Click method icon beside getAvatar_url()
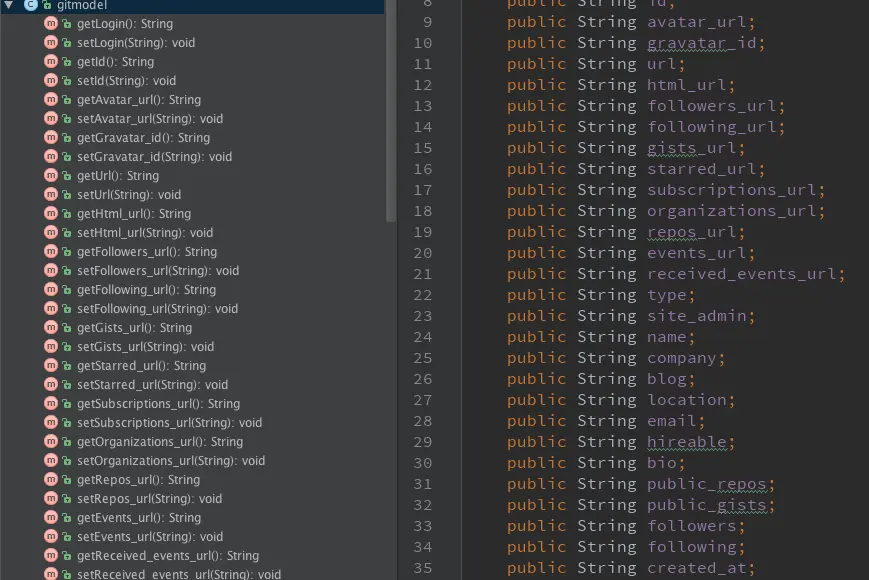 pos(51,99)
